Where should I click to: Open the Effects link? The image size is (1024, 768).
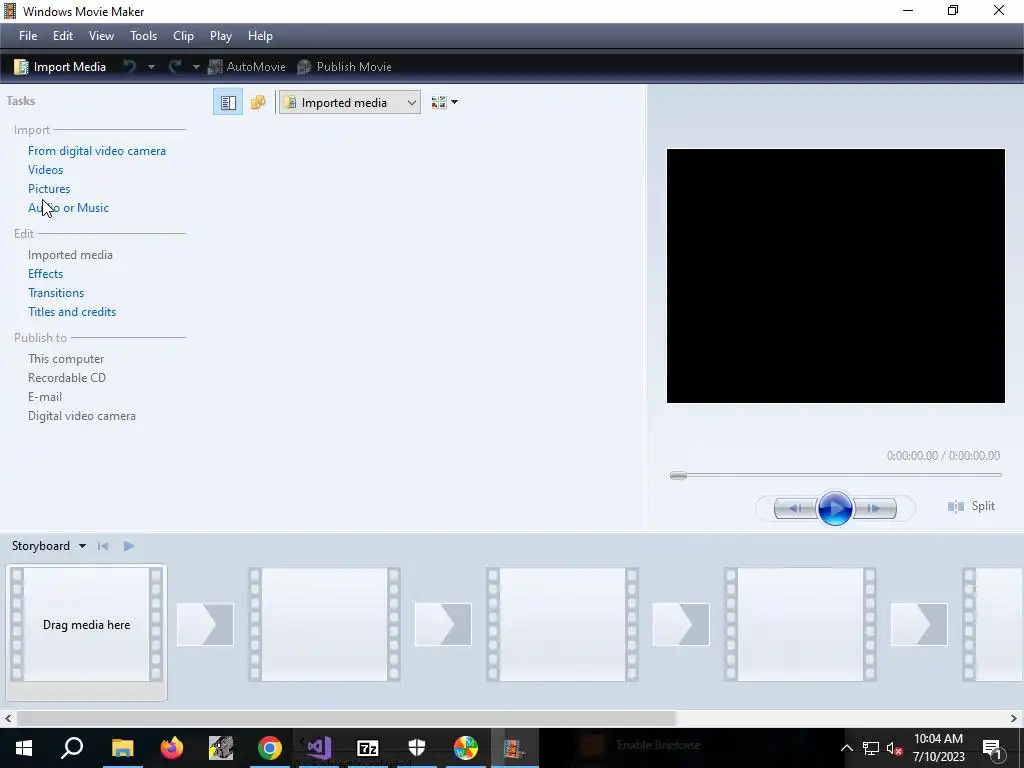point(46,274)
